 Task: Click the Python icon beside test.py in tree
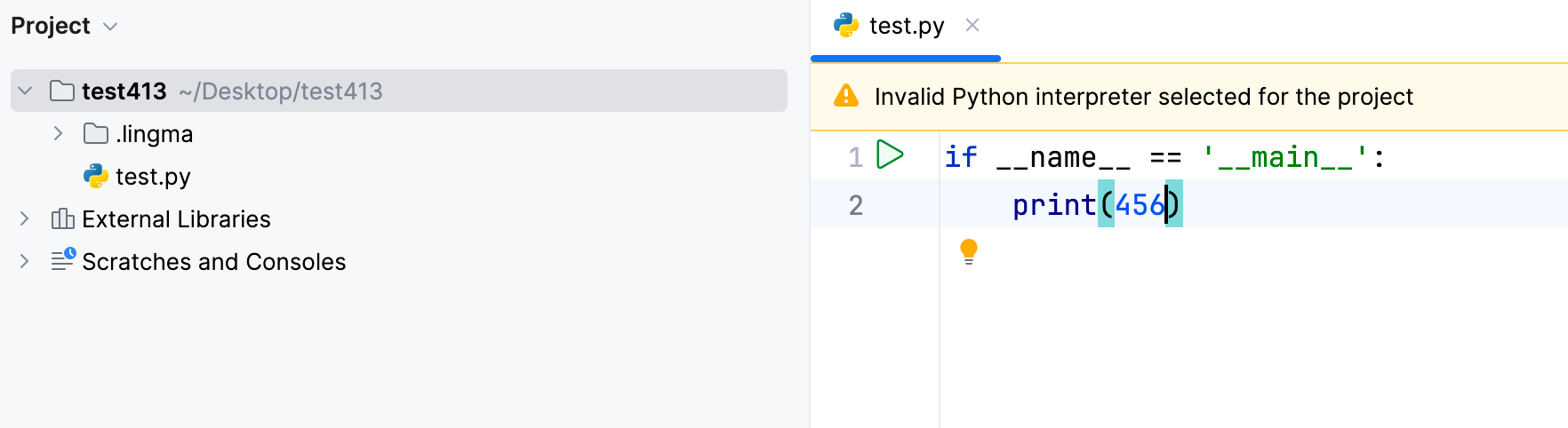click(95, 176)
